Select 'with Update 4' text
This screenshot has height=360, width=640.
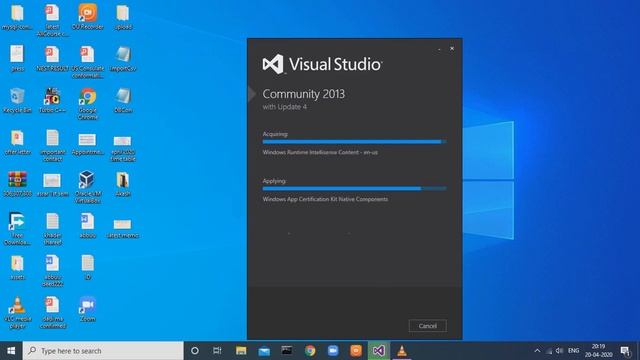click(x=284, y=107)
